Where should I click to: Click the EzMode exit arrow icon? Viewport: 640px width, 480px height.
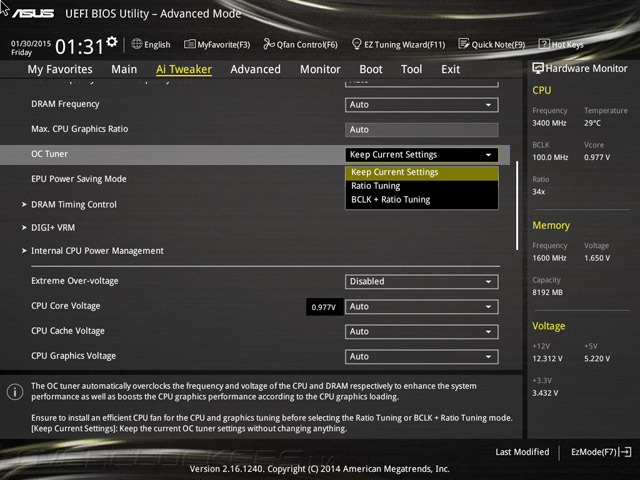(625, 452)
